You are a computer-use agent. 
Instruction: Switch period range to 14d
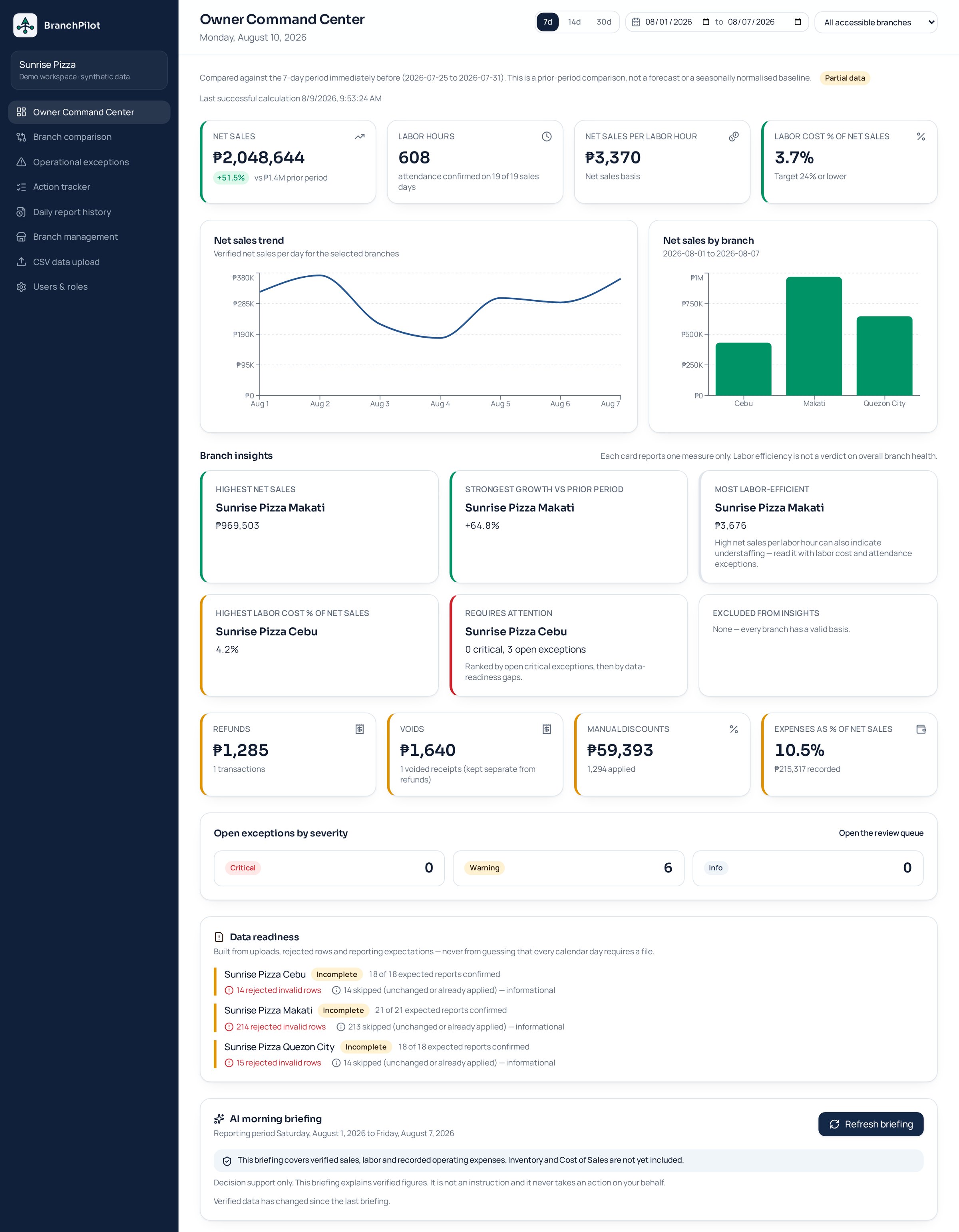point(574,22)
